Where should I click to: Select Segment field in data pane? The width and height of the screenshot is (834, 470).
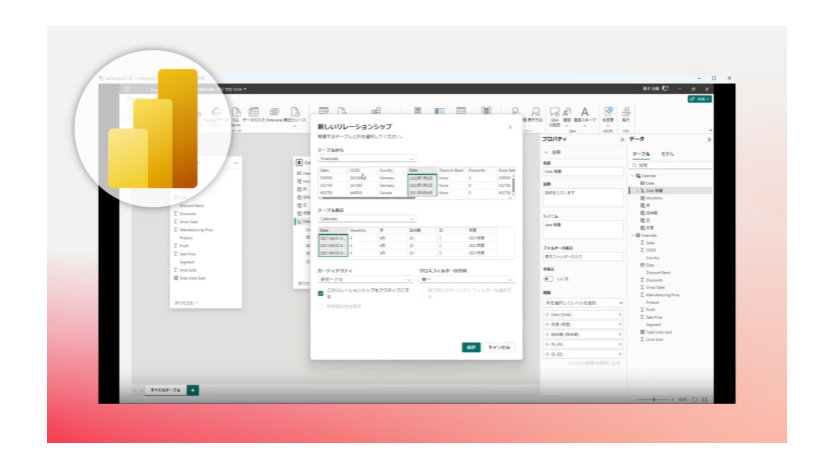(654, 324)
